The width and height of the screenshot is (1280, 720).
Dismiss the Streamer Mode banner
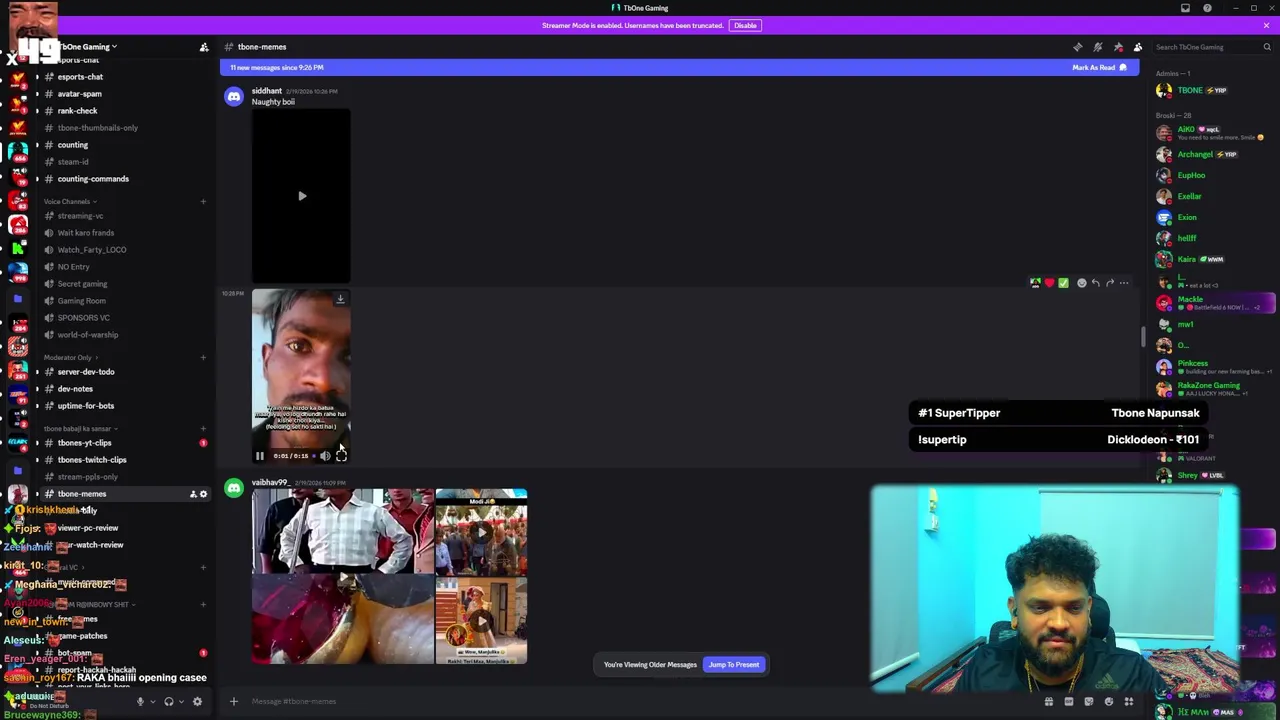(x=1266, y=25)
